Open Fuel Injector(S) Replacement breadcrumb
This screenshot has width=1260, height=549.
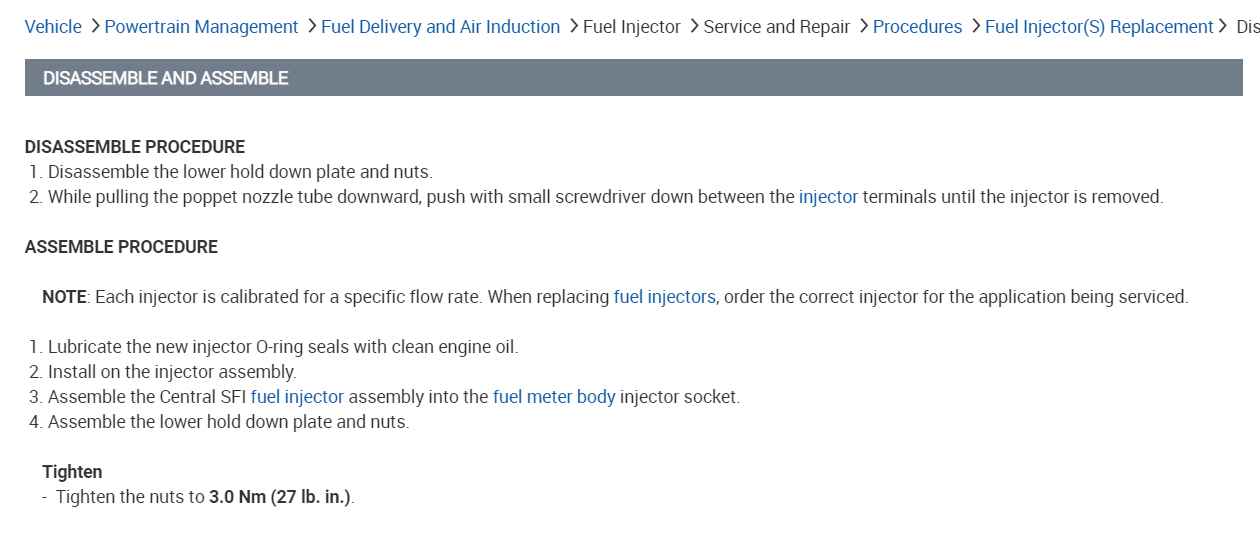pos(1099,27)
